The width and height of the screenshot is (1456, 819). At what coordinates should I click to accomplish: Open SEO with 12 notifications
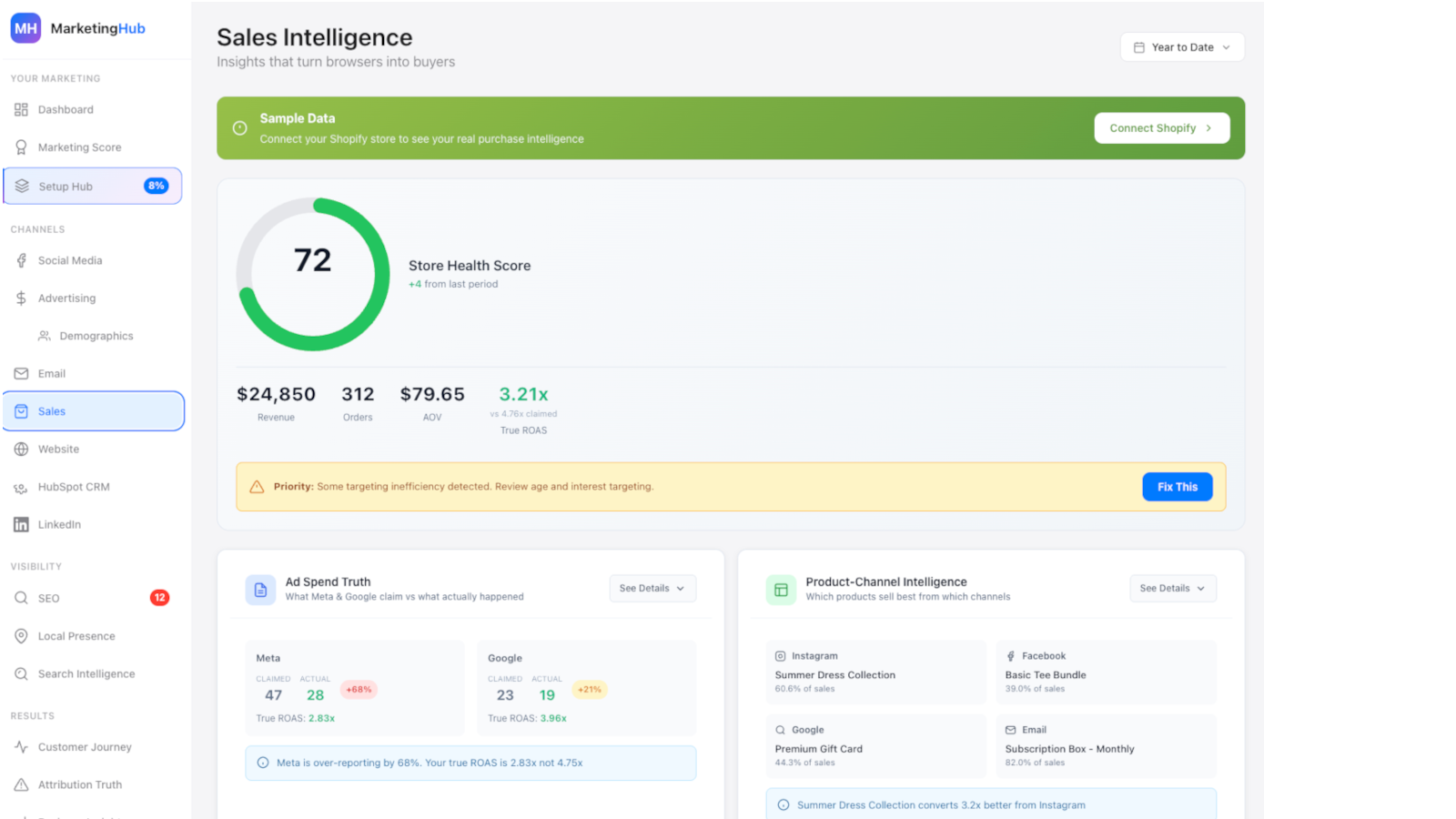[49, 599]
